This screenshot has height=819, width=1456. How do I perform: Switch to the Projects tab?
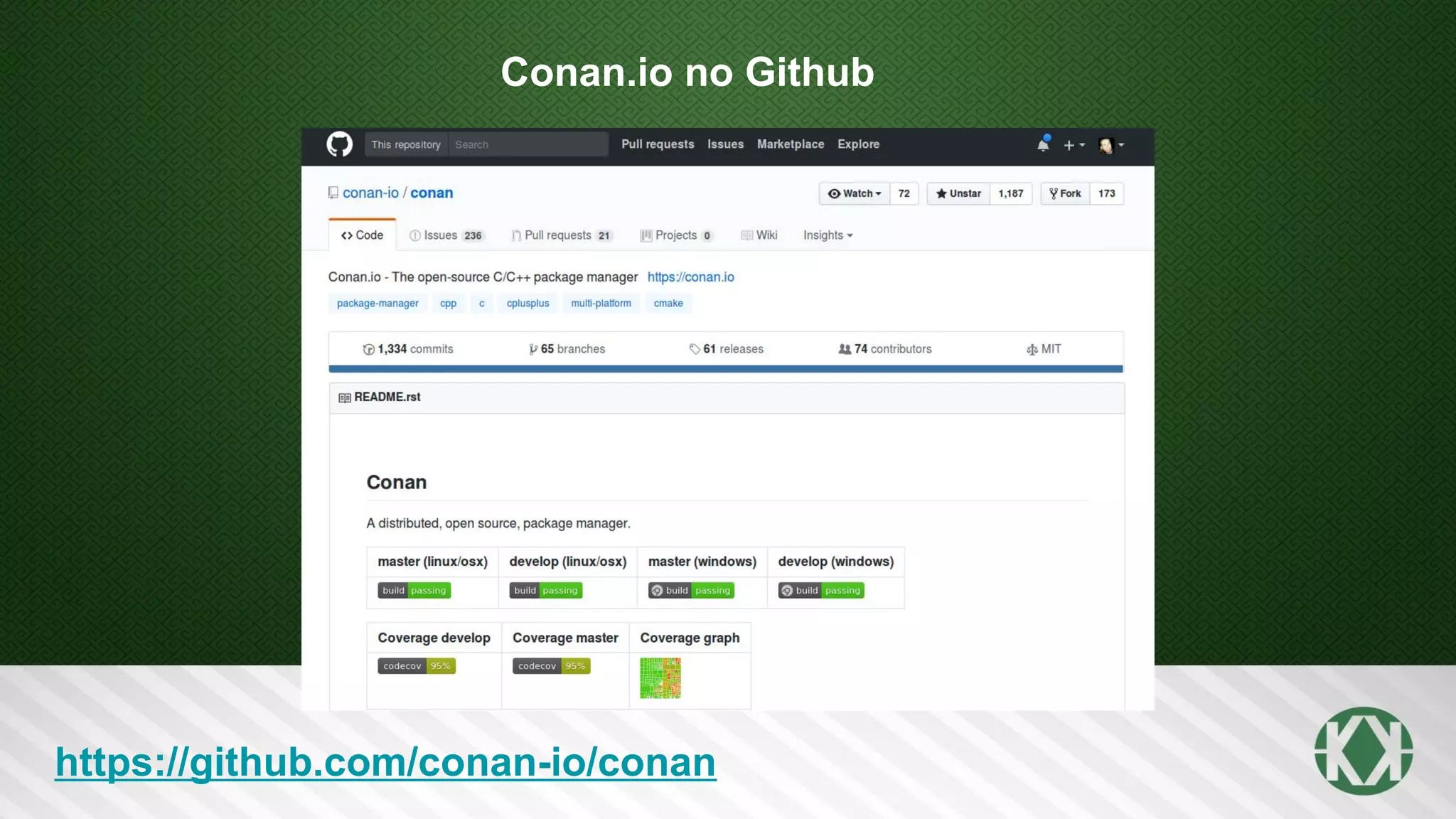click(x=677, y=235)
